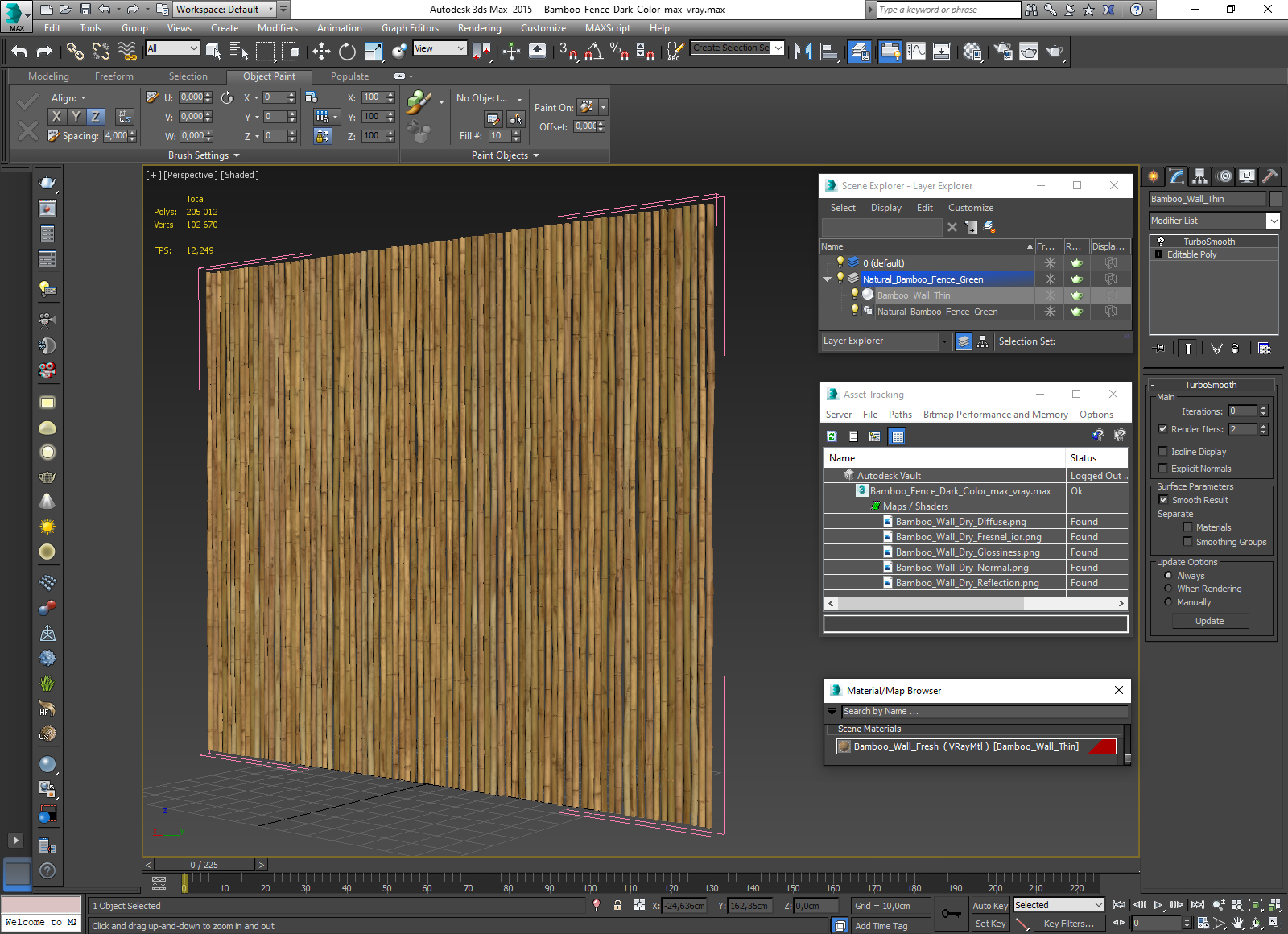This screenshot has width=1288, height=934.
Task: Click the Undo arrow in main toolbar
Action: [19, 52]
